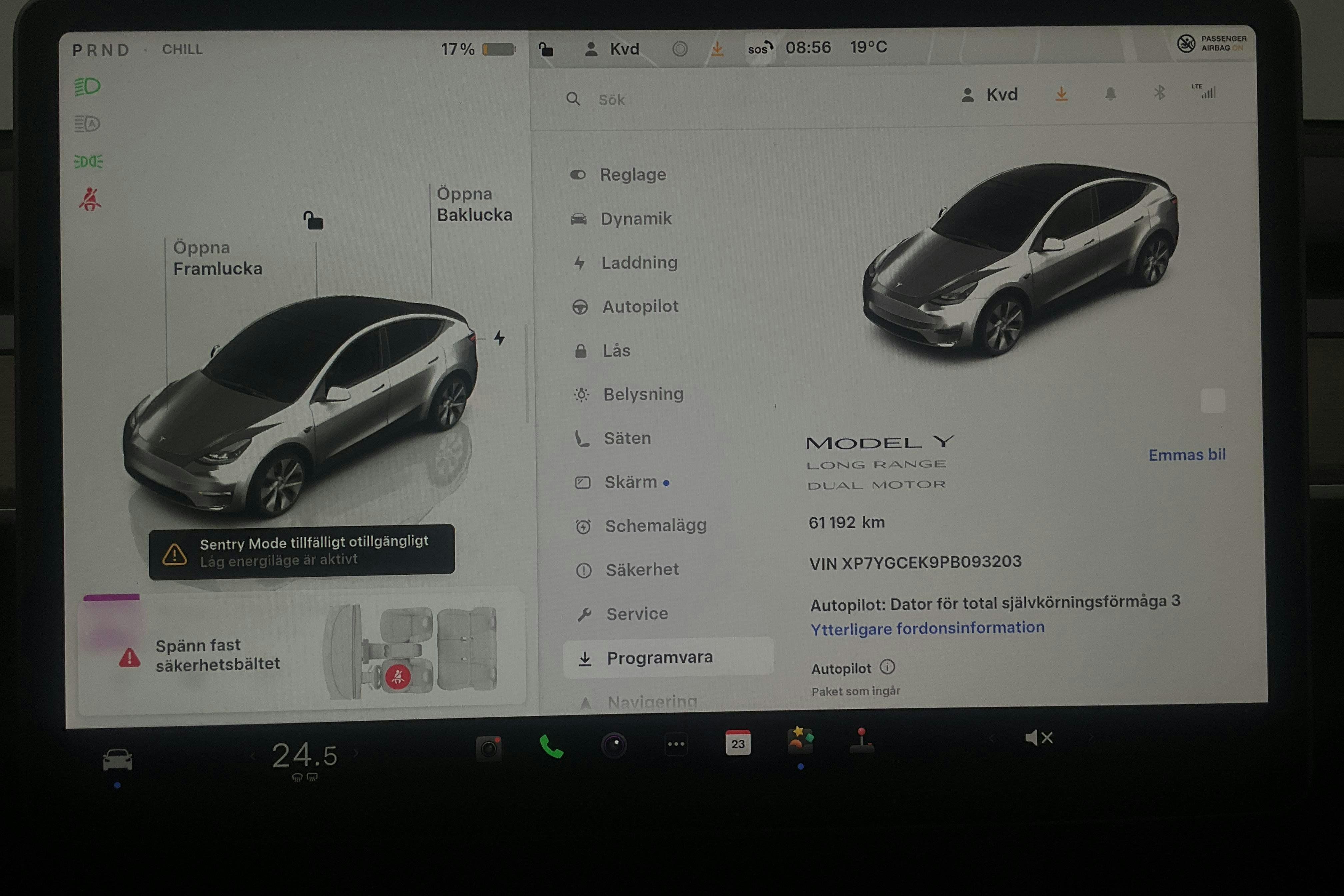Mute audio with speaker icon
The image size is (1344, 896).
tap(1038, 737)
